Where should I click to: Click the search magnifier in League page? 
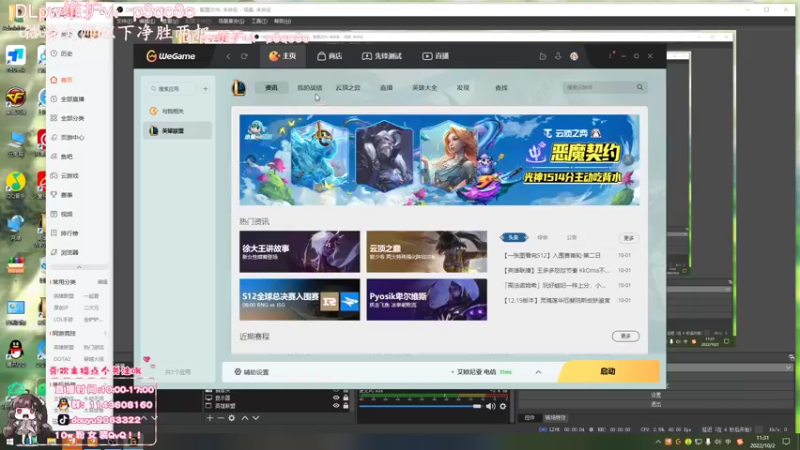(x=640, y=87)
